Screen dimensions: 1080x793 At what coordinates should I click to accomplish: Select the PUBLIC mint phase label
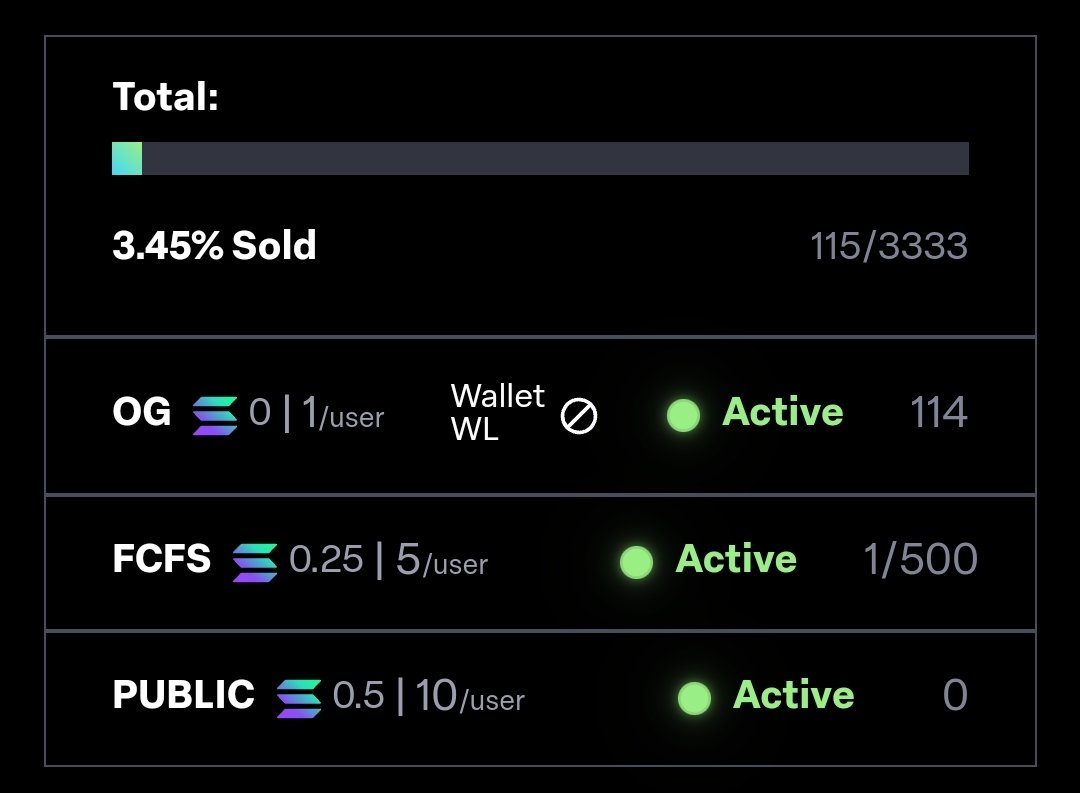(184, 695)
